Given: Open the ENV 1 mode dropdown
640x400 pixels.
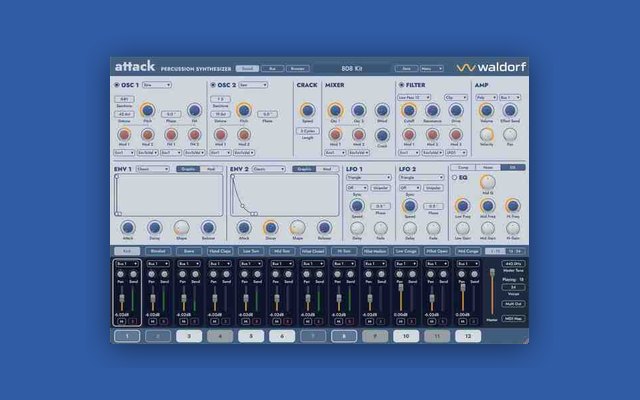Looking at the screenshot, I should pyautogui.click(x=153, y=169).
